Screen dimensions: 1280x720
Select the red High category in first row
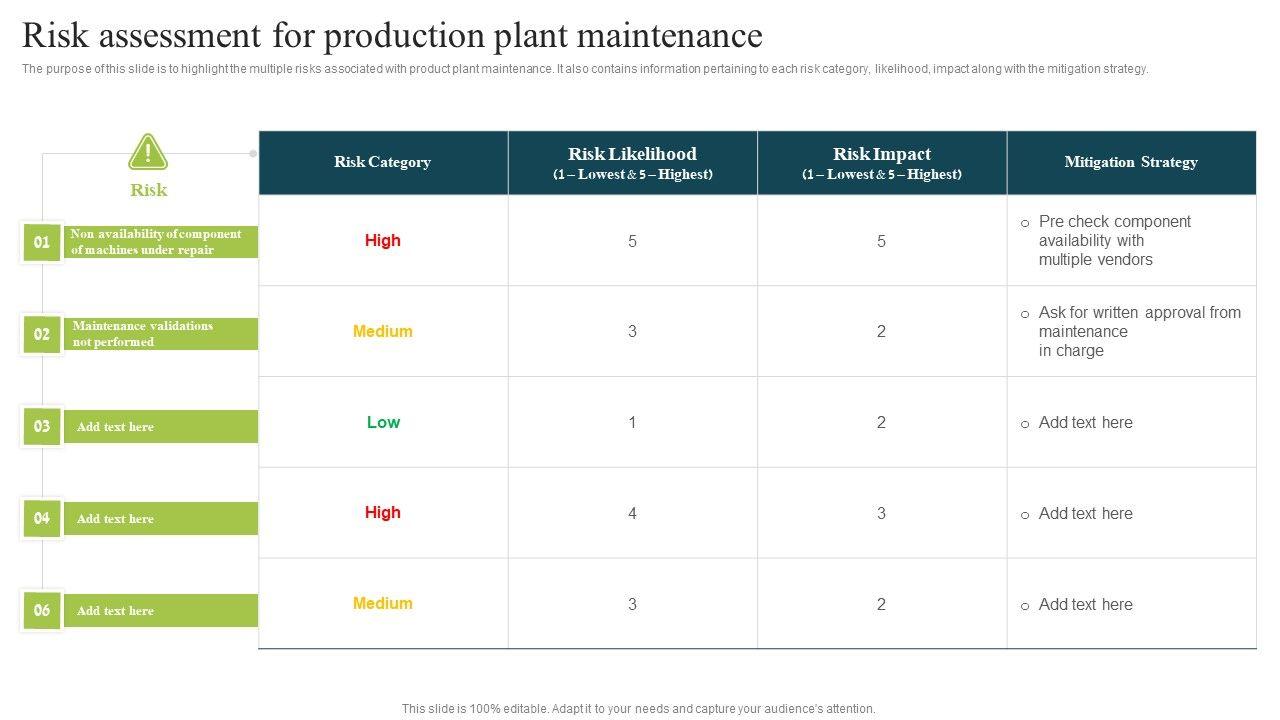[382, 240]
